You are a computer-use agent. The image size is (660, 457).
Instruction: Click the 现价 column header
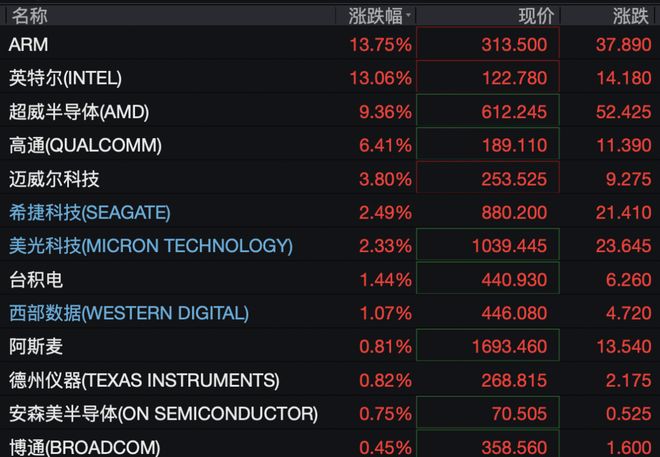coord(536,16)
